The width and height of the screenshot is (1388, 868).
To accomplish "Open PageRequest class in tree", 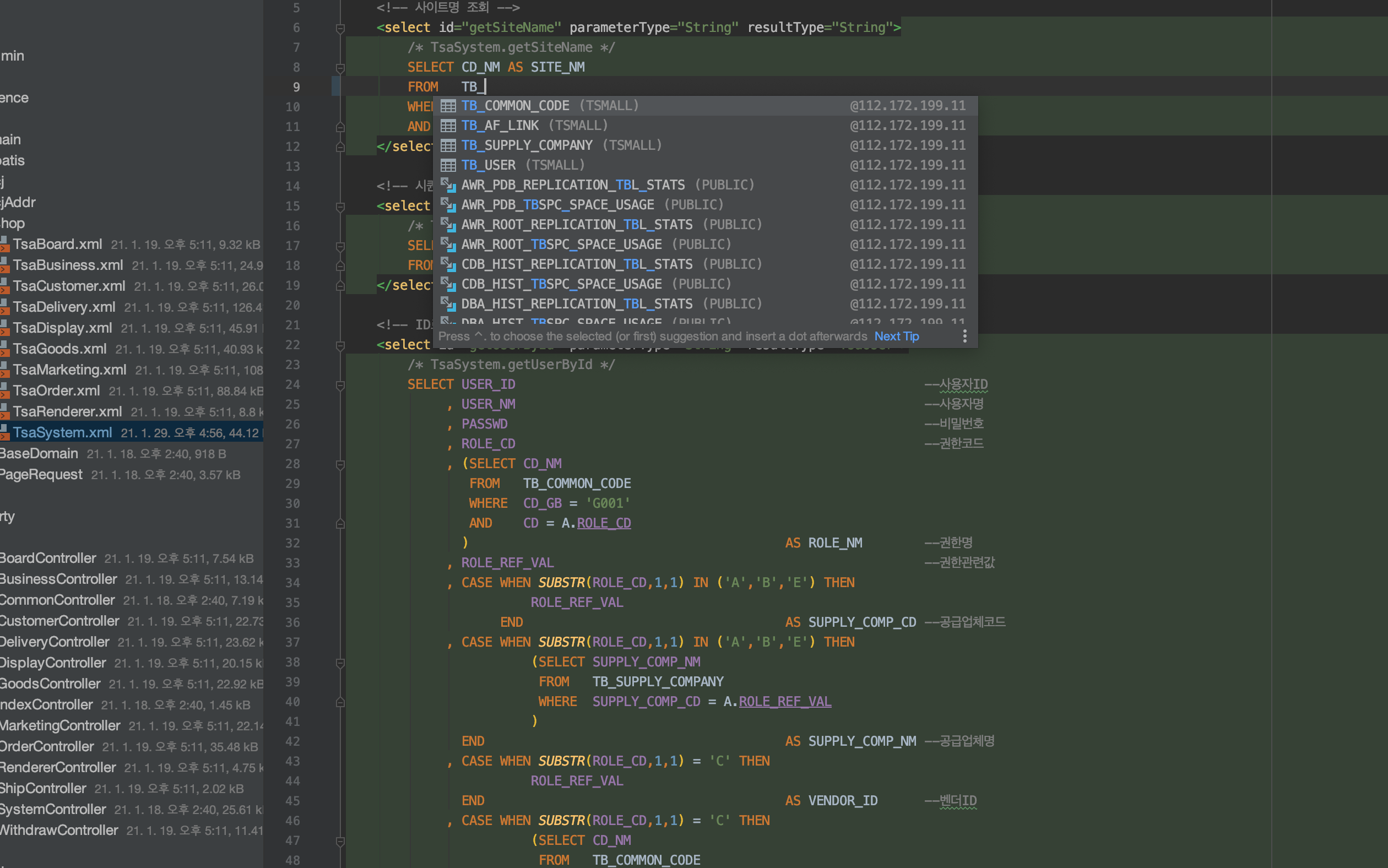I will [132, 475].
